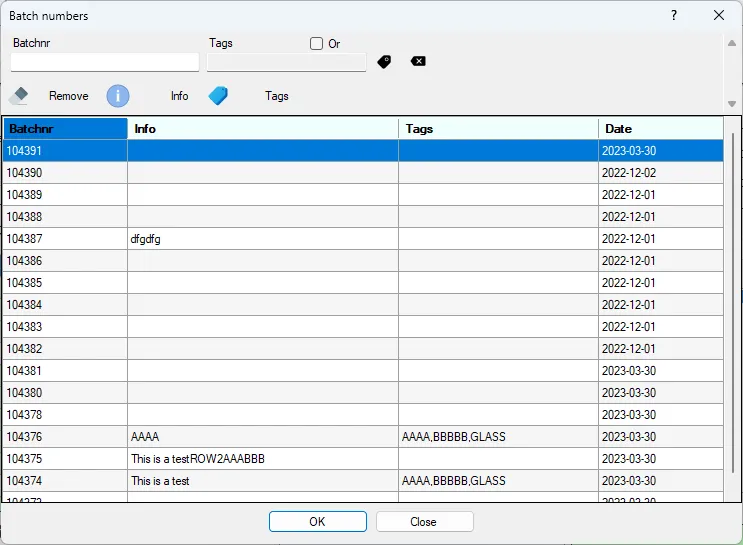Select batch number 104389
The height and width of the screenshot is (545, 743).
pyautogui.click(x=65, y=195)
